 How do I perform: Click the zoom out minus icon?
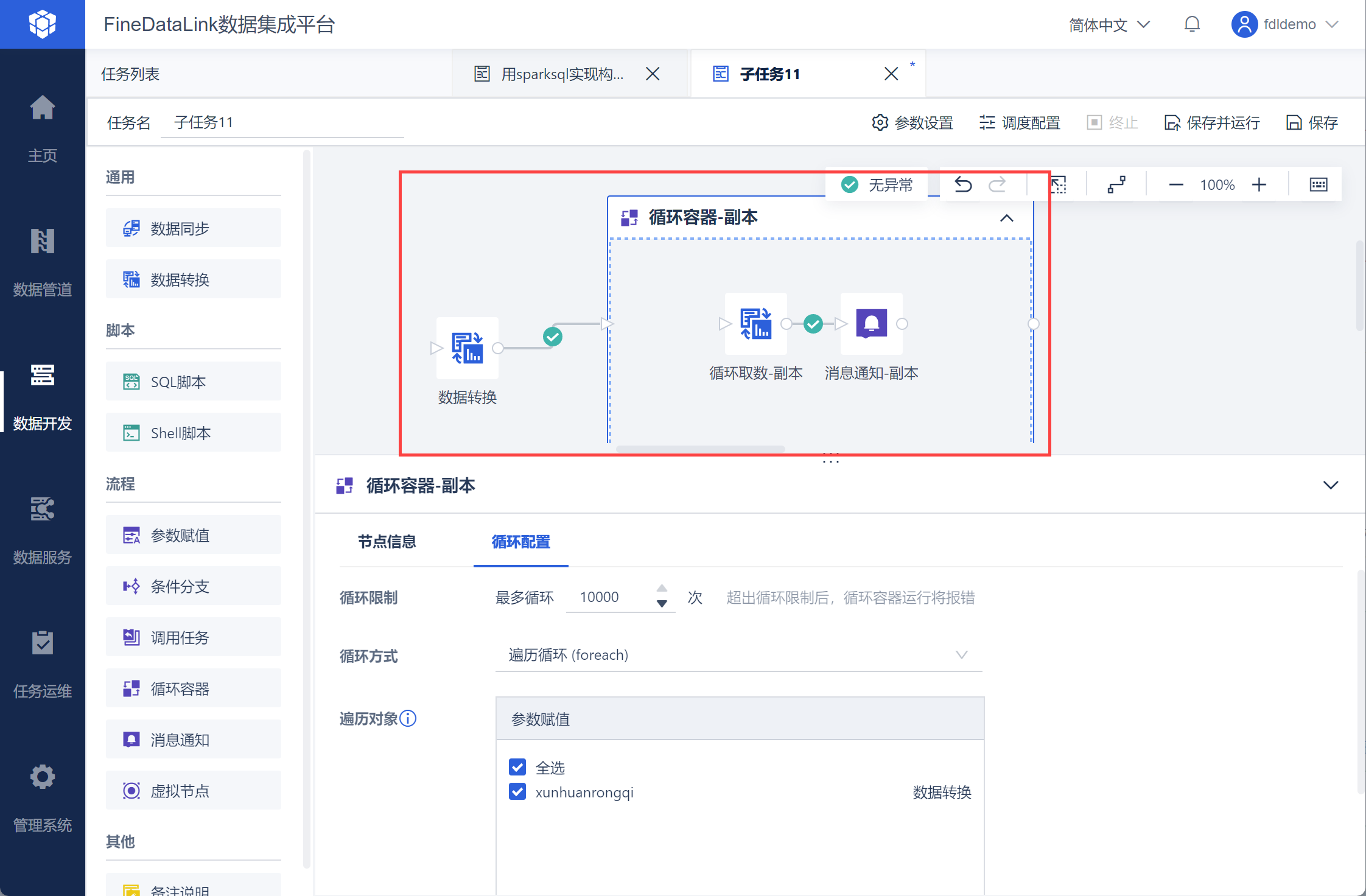click(1176, 184)
